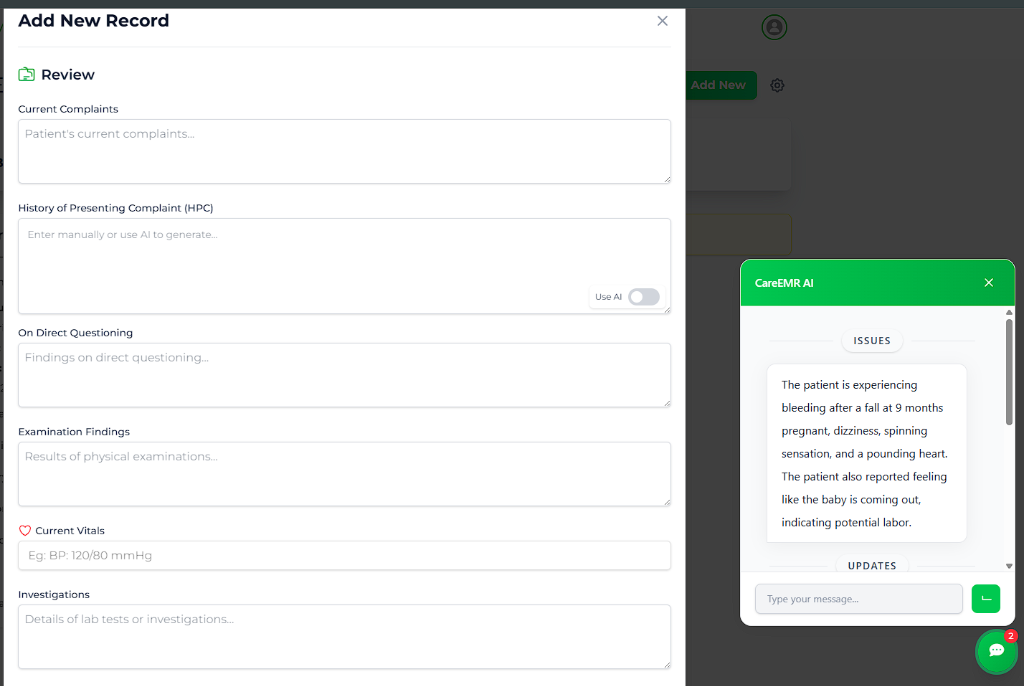Switch to the UPDATES tab

[871, 565]
